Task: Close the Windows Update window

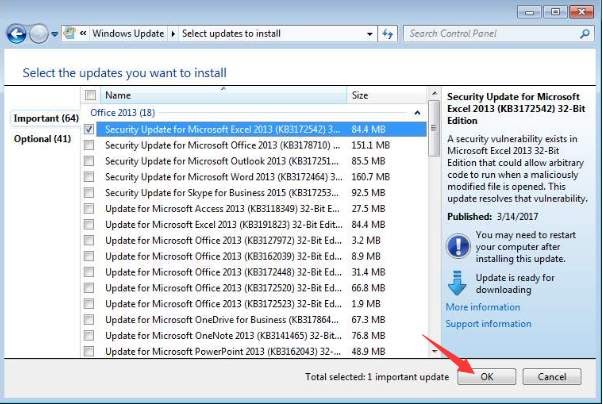Action: [x=582, y=12]
